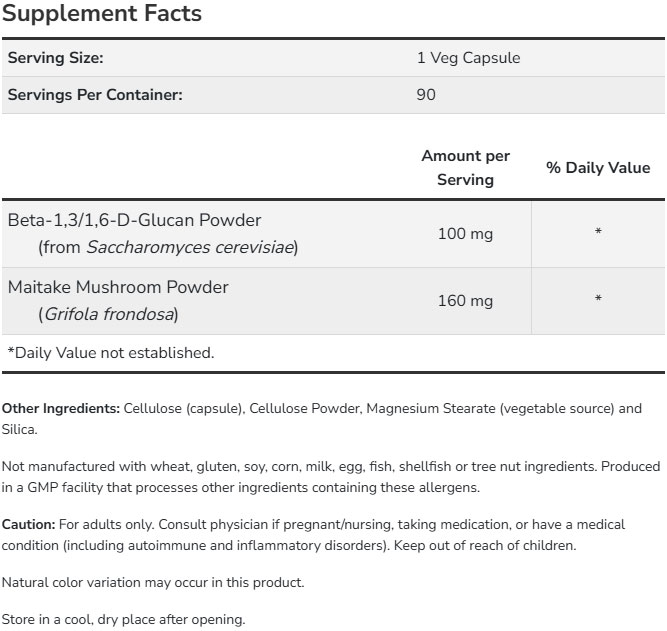667x631 pixels.
Task: Click the Other Ingredients bold label
Action: coord(60,409)
